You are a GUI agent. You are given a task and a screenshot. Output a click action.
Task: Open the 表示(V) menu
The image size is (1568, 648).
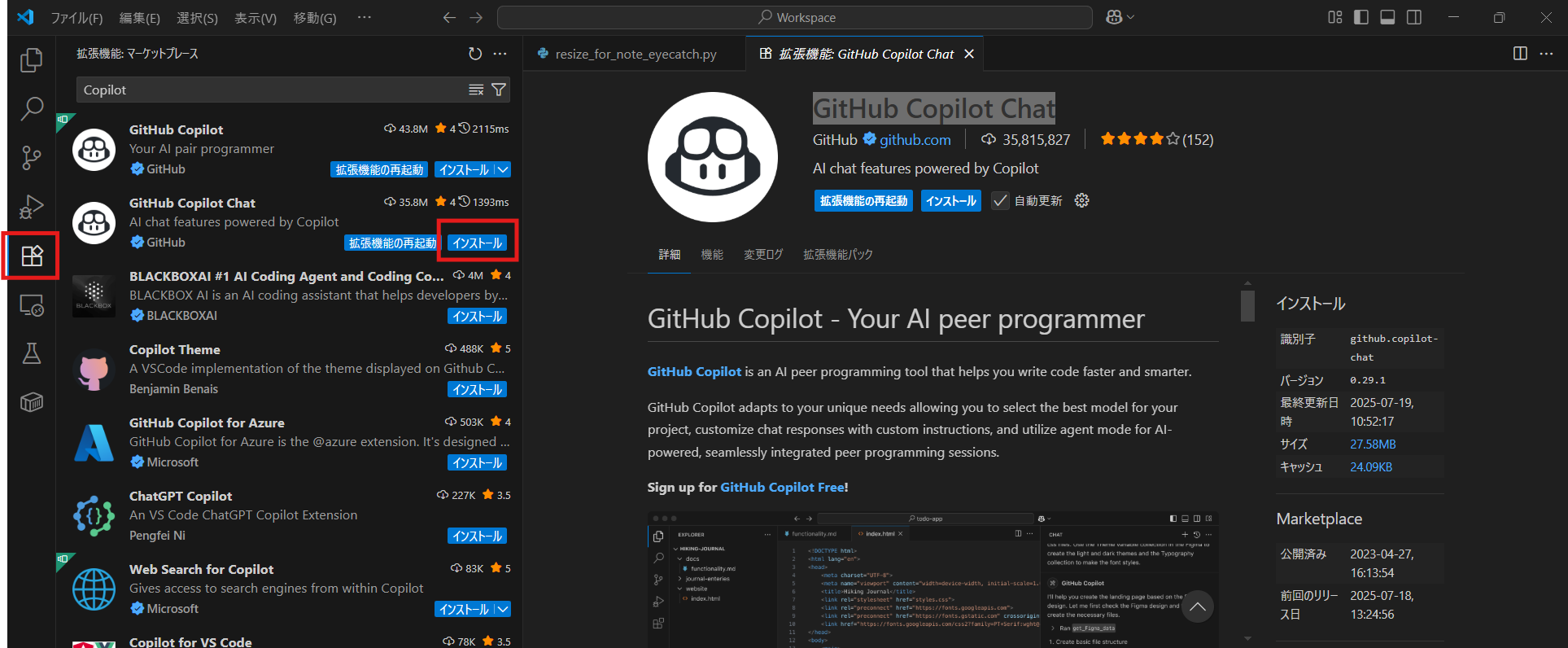coord(256,18)
